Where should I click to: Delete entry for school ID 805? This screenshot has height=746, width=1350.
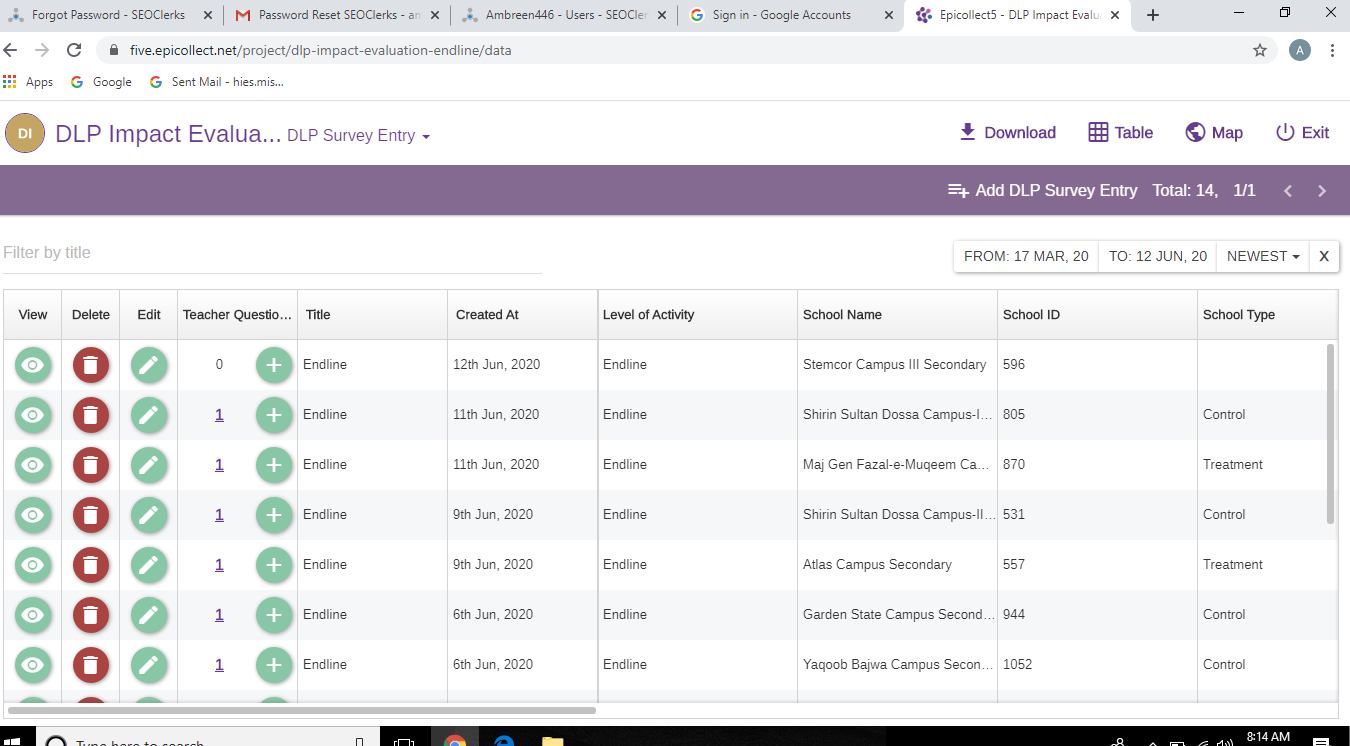tap(91, 415)
